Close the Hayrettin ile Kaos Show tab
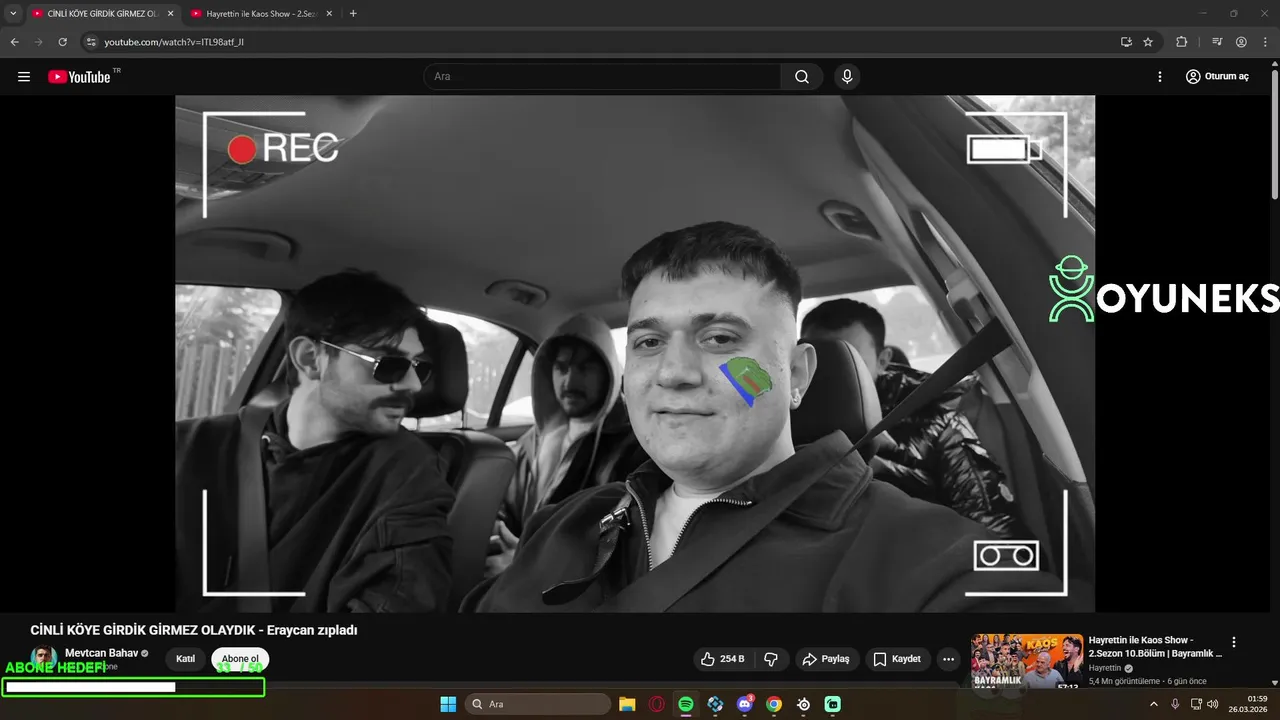1280x720 pixels. click(329, 14)
